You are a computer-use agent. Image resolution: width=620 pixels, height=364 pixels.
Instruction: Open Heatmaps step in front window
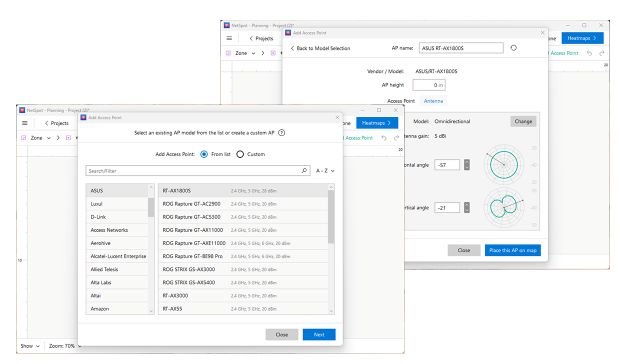(377, 123)
